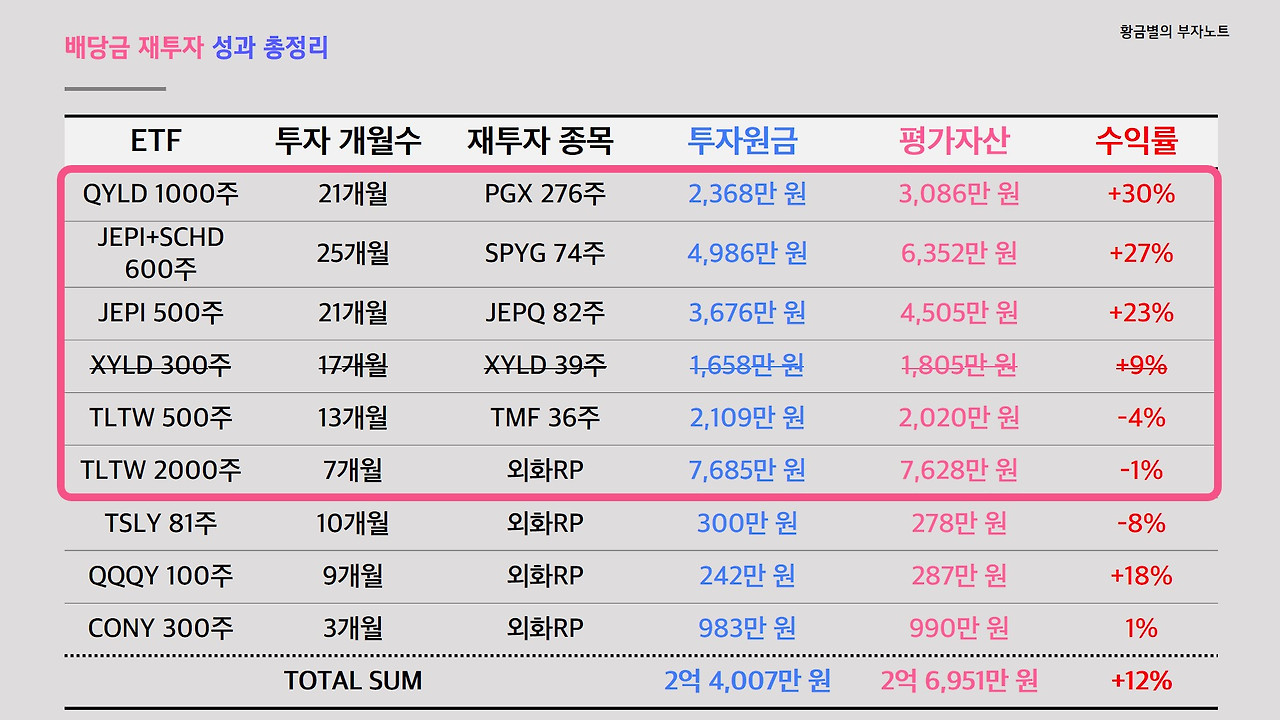Click the struck-through '1,805만 원' cell
Viewport: 1280px width, 720px height.
pyautogui.click(x=959, y=366)
